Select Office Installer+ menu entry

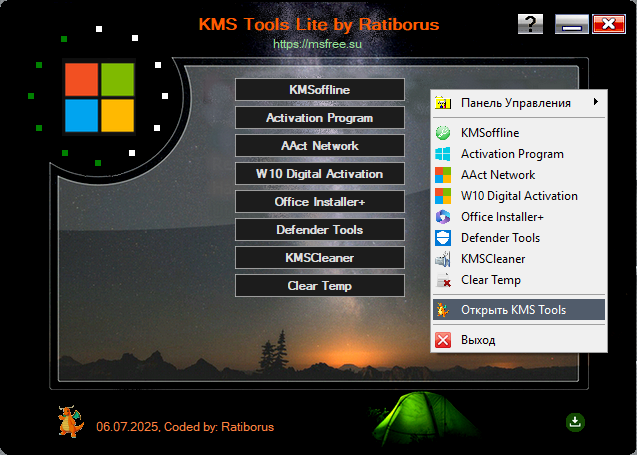coord(519,217)
